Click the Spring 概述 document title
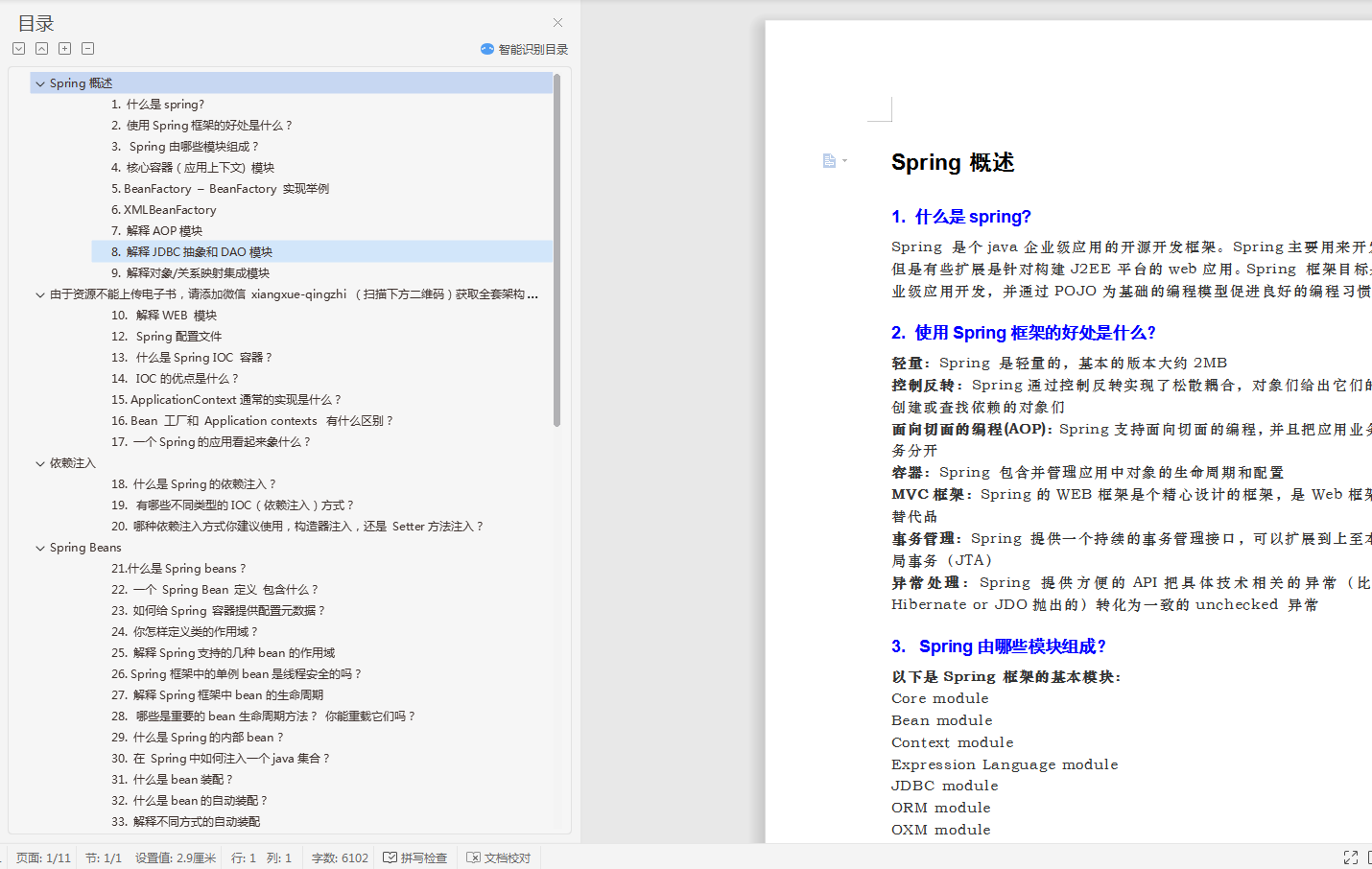Viewport: 1372px width, 869px height. pos(953,163)
